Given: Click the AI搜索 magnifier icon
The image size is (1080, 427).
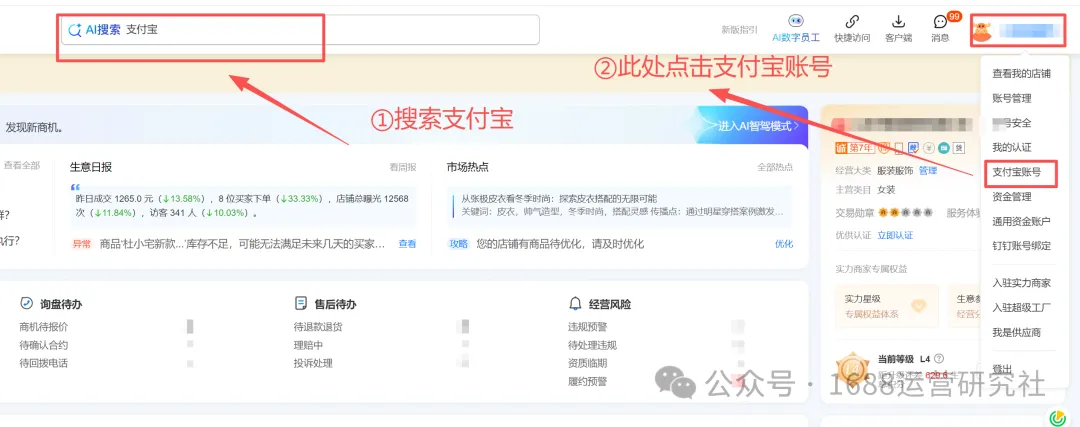Looking at the screenshot, I should [75, 30].
